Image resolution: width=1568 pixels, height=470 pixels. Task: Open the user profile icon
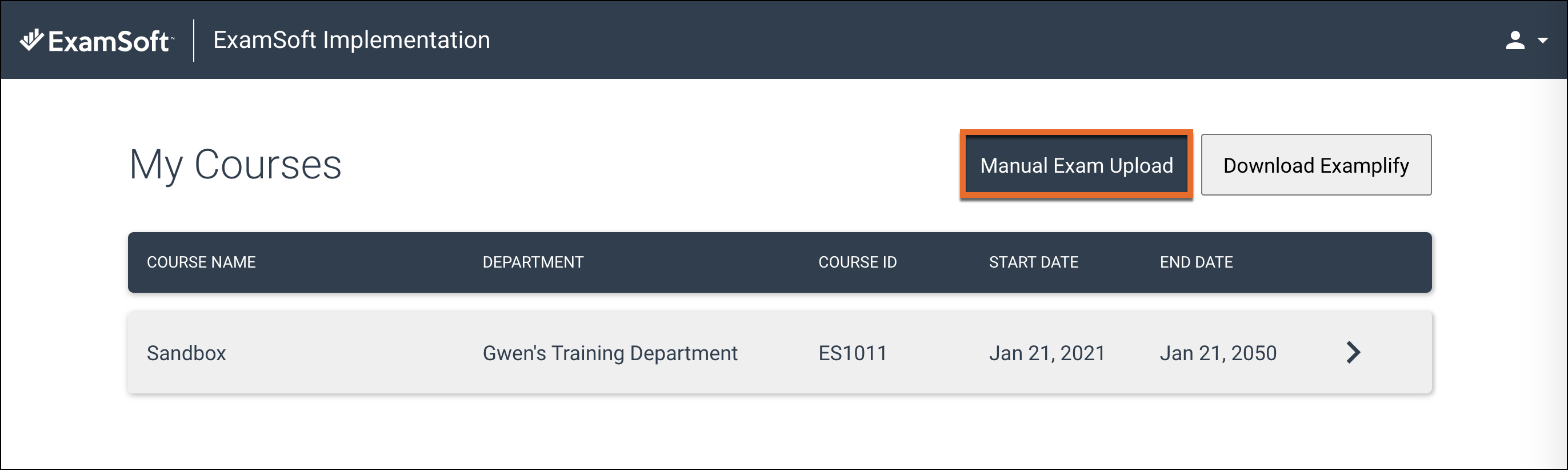click(1515, 41)
